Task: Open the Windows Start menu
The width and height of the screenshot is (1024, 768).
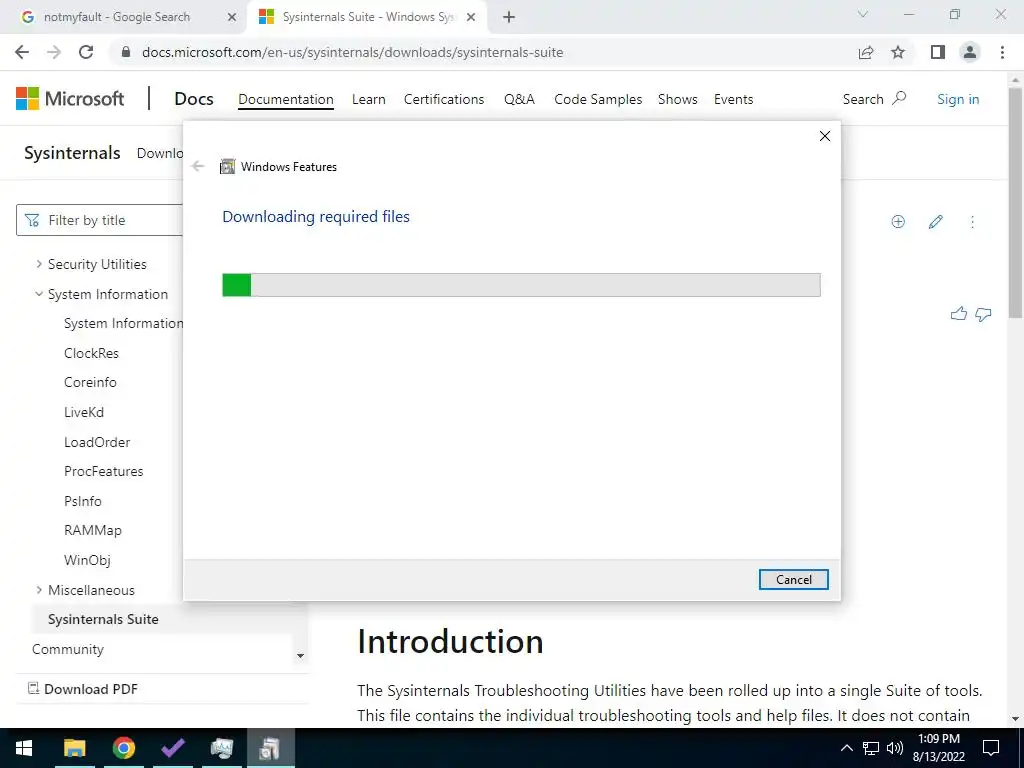Action: 24,748
